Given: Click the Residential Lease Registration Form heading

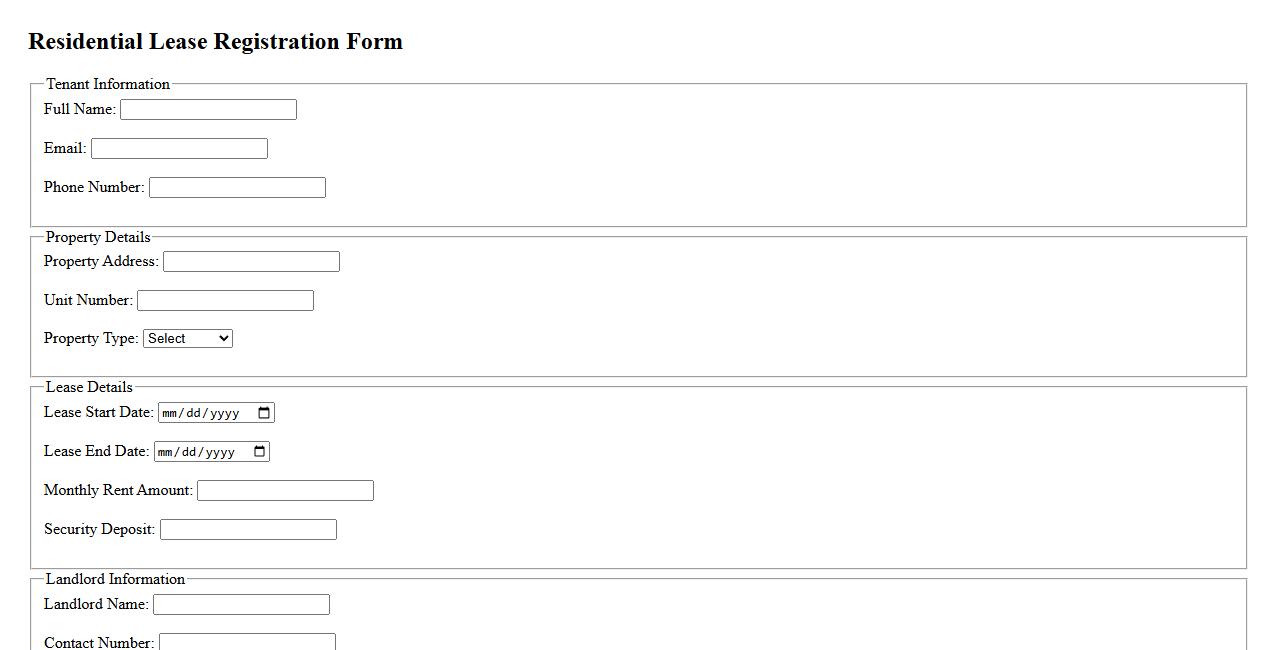Looking at the screenshot, I should (x=215, y=42).
